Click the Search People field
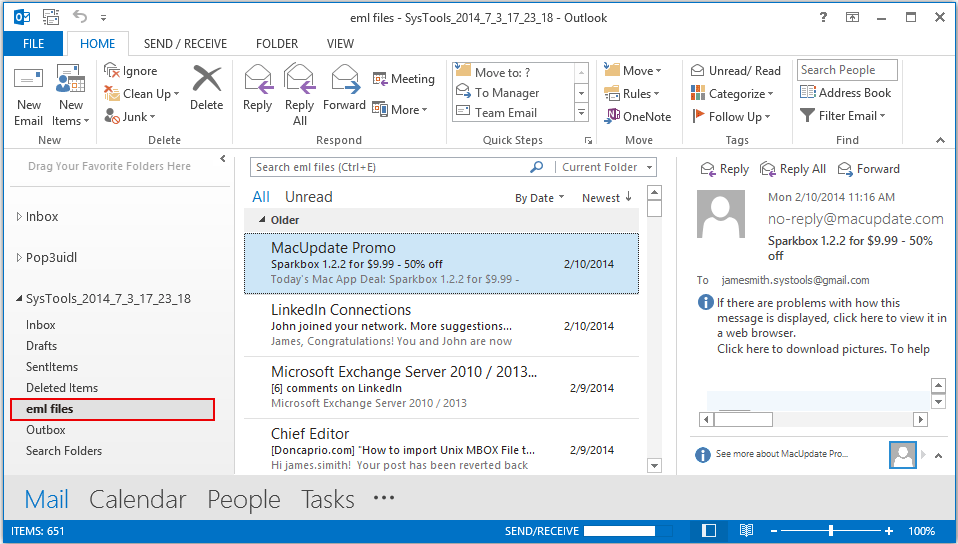This screenshot has width=958, height=544. (847, 70)
